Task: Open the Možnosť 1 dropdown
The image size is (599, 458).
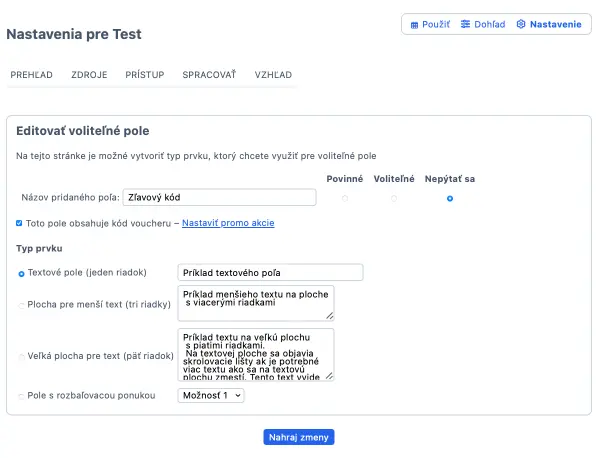Action: 211,395
